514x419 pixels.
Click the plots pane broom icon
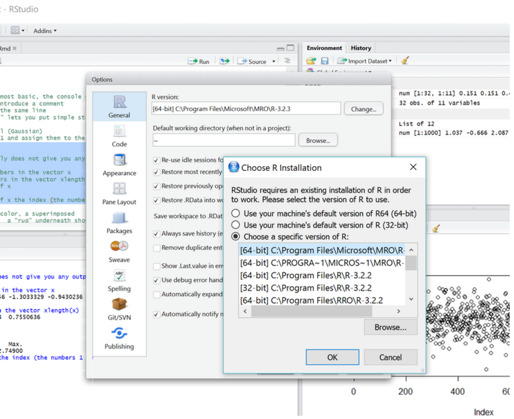[x=436, y=228]
